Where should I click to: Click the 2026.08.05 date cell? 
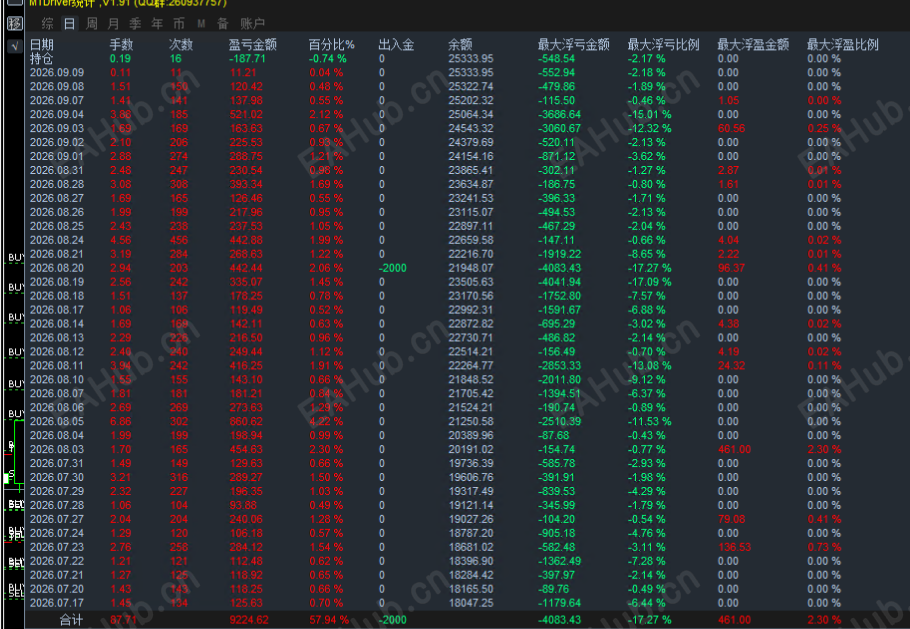57,421
